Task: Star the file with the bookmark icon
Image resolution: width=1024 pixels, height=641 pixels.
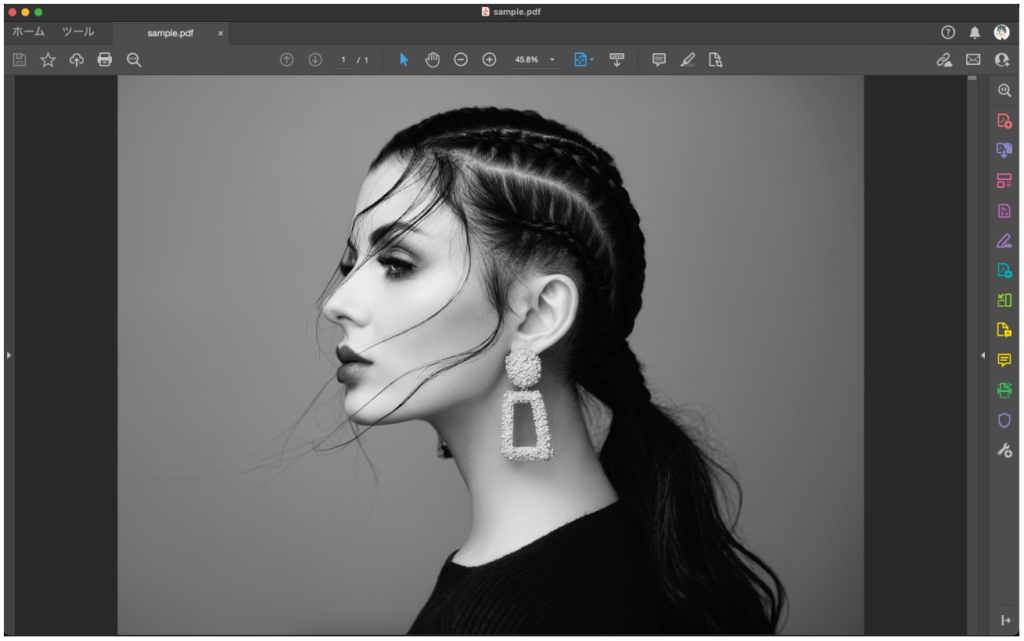Action: pos(48,60)
